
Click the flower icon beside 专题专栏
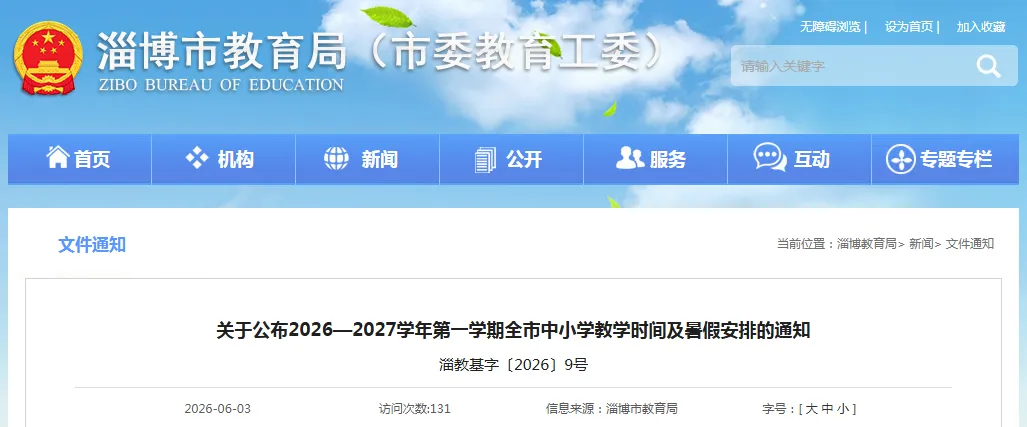pyautogui.click(x=901, y=159)
